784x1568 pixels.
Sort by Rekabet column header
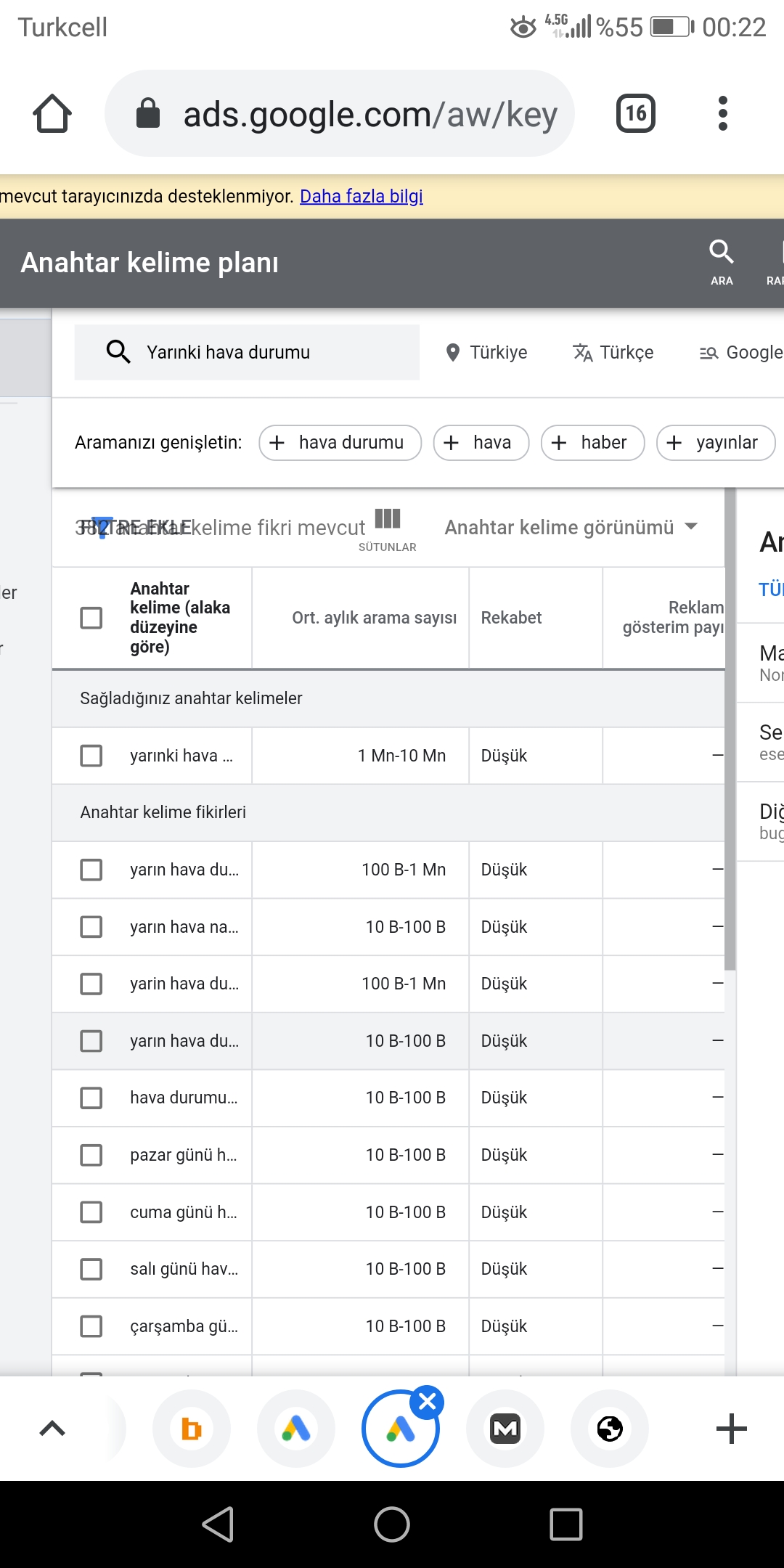[x=511, y=618]
